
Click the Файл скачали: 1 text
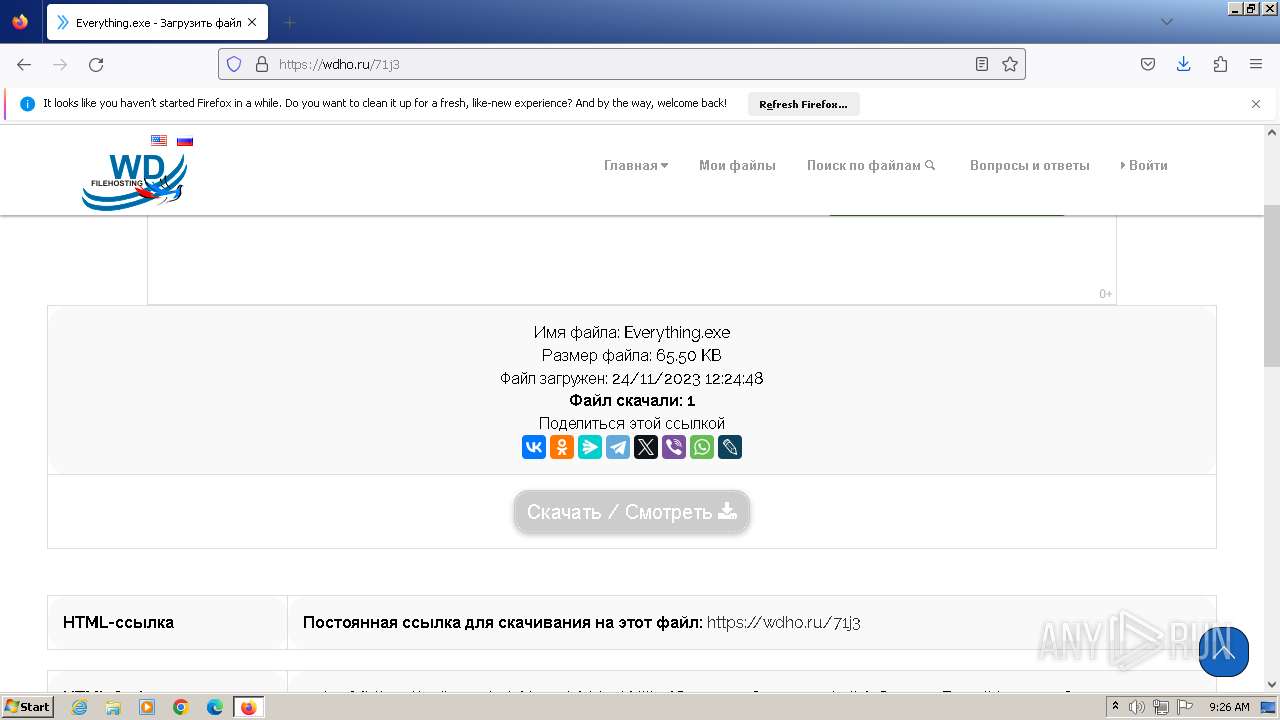pos(632,400)
